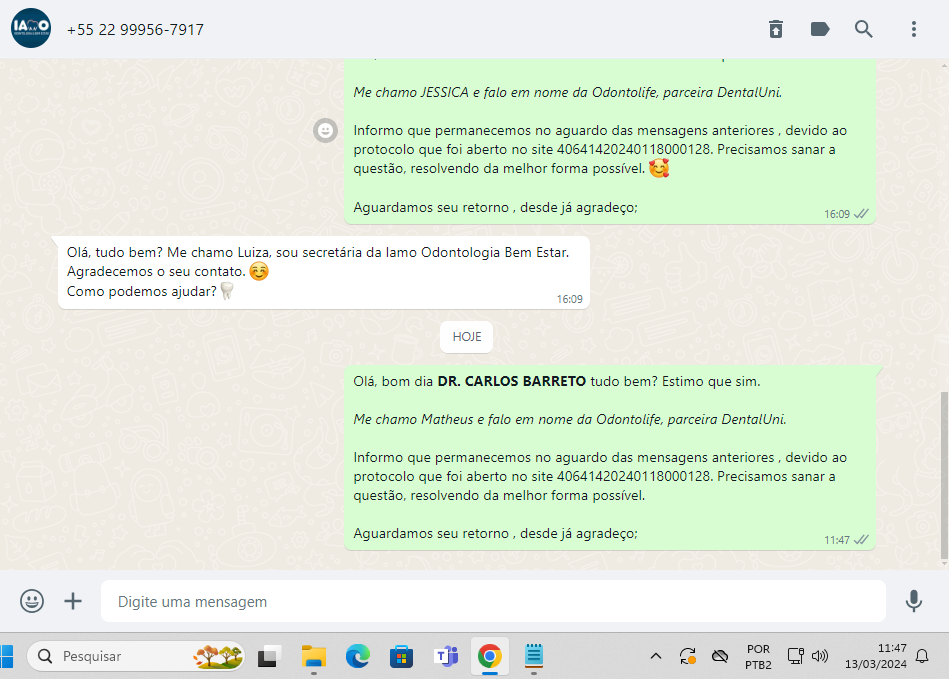Click the double-check marks on 11:47 message

861,539
